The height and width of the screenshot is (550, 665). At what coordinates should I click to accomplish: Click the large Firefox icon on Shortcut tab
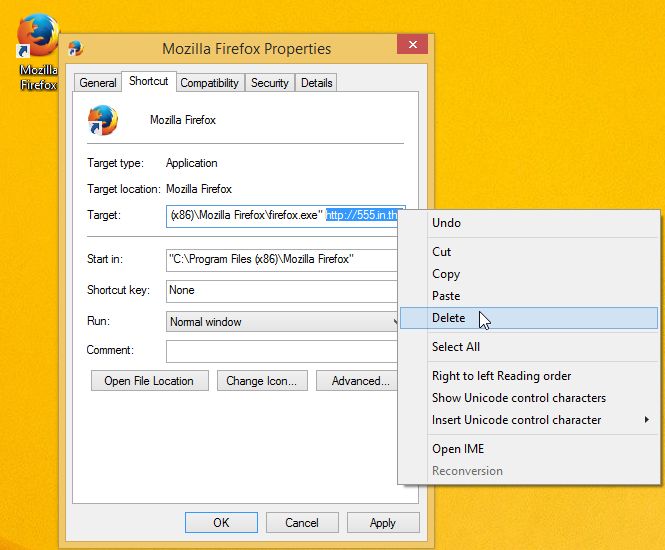102,120
